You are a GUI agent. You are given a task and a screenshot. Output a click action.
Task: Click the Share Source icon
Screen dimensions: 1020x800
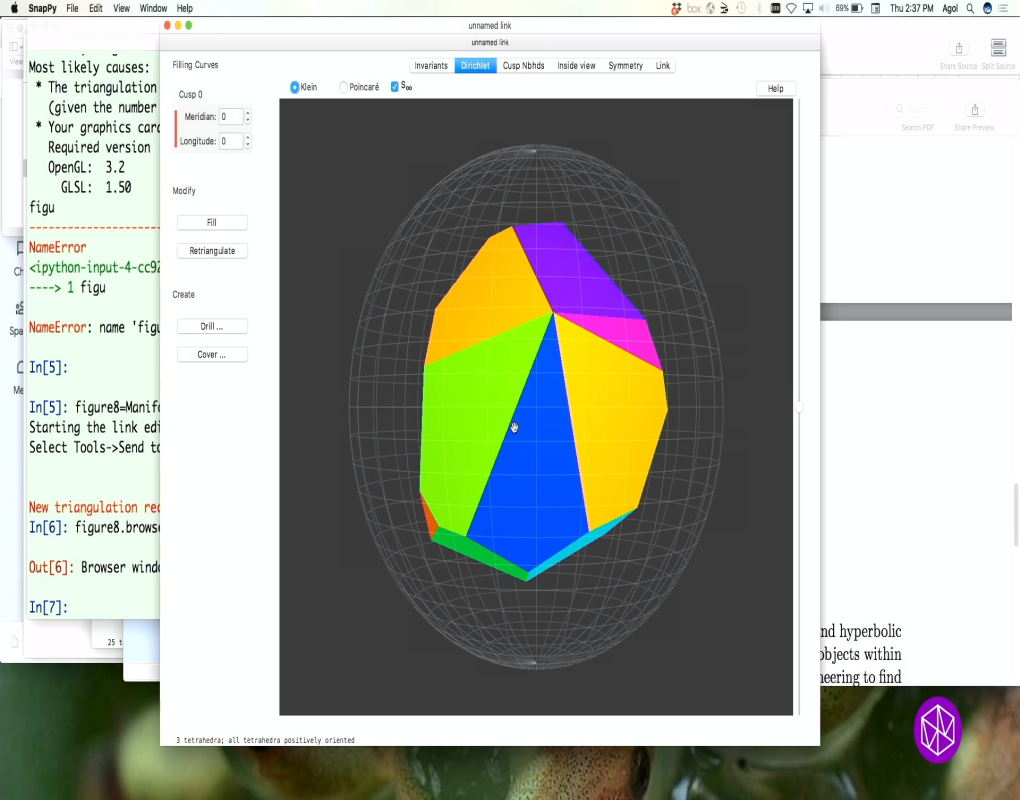tap(959, 49)
